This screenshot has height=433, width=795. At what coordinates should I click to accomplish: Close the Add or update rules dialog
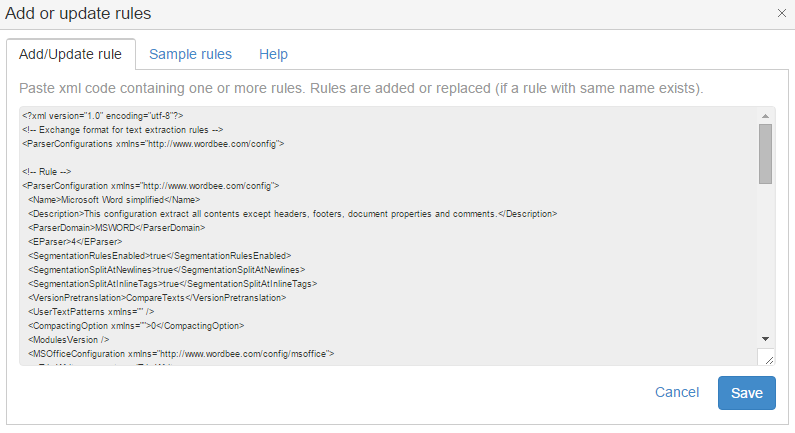coord(781,13)
